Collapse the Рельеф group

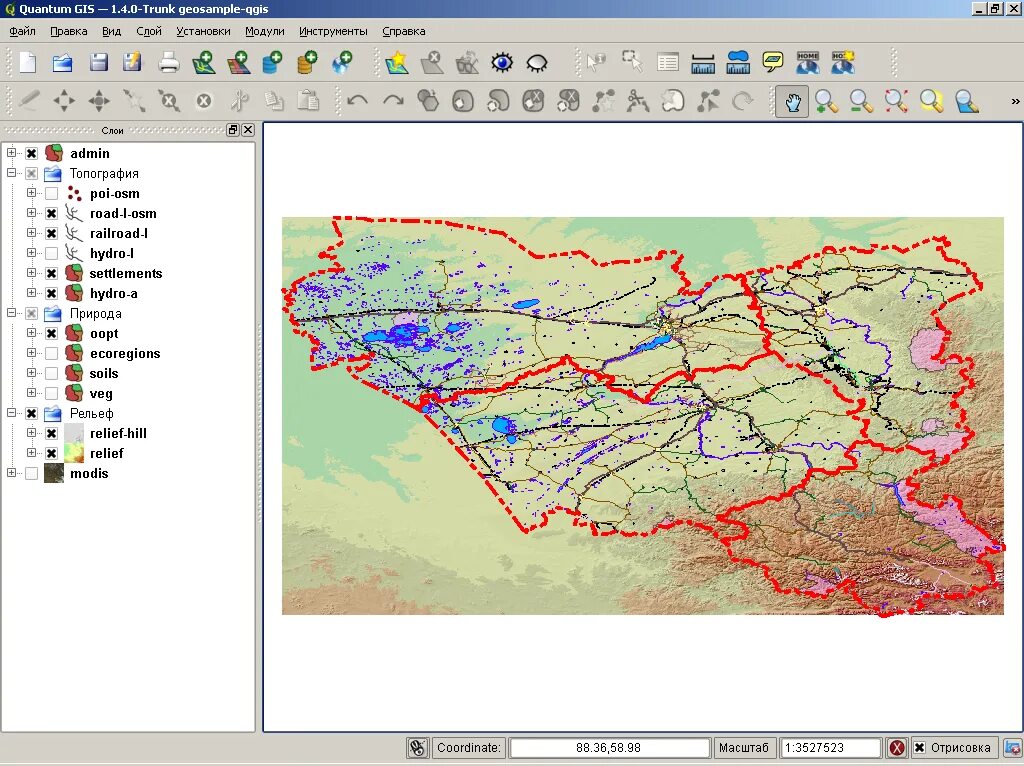click(11, 412)
